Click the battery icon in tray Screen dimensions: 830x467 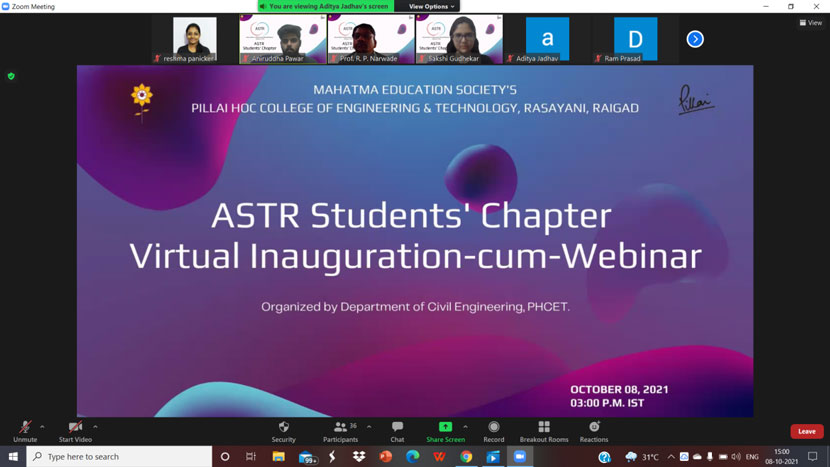tap(723, 456)
